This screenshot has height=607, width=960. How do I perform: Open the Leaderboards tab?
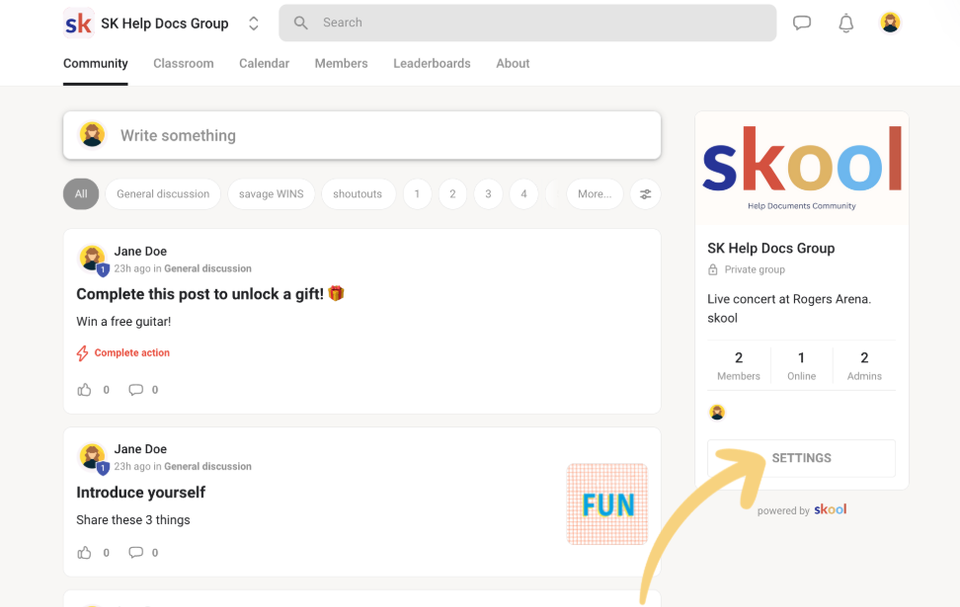pos(432,64)
